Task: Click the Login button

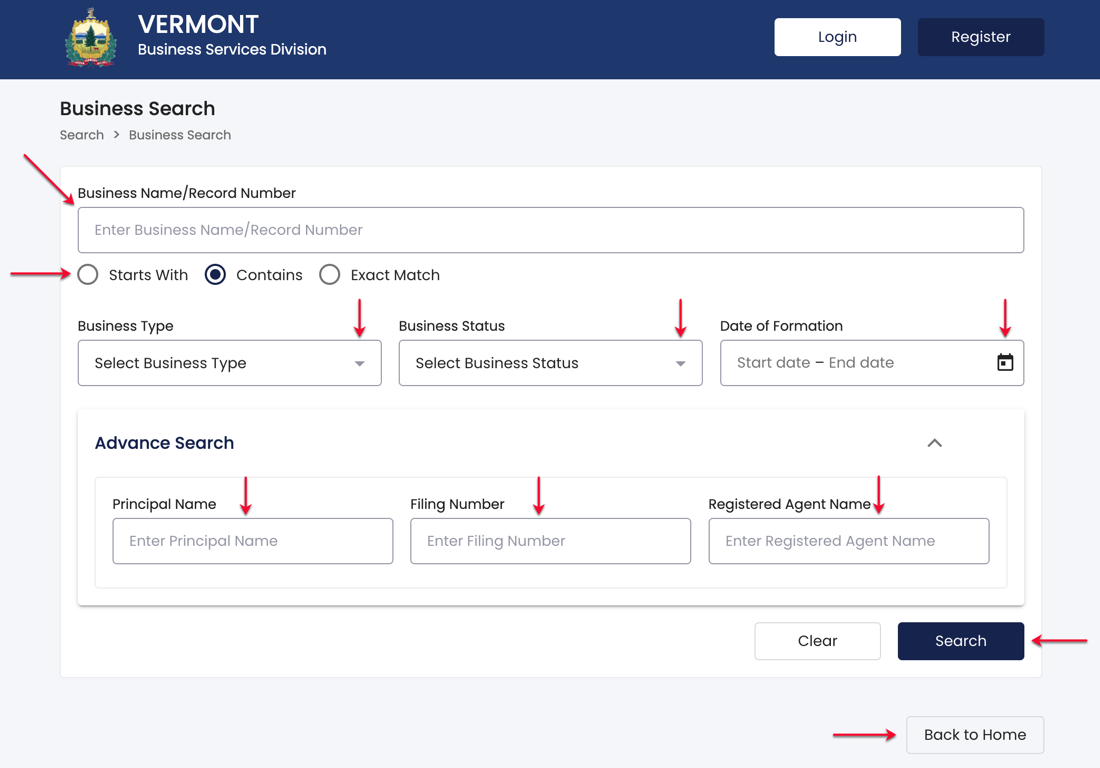Action: [838, 37]
